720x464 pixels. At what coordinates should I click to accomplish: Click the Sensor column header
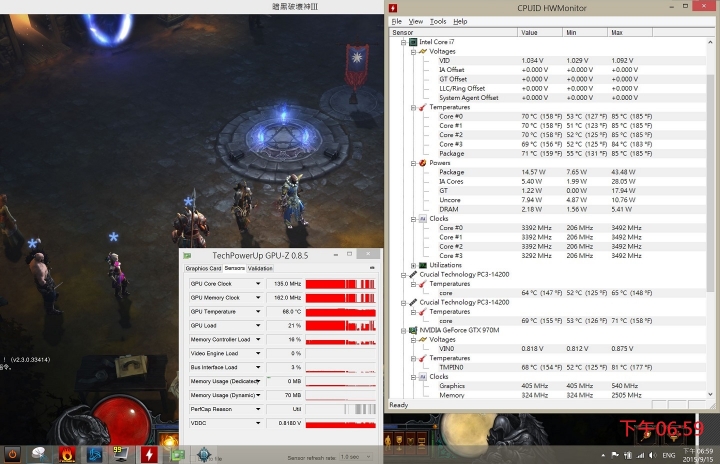[453, 32]
